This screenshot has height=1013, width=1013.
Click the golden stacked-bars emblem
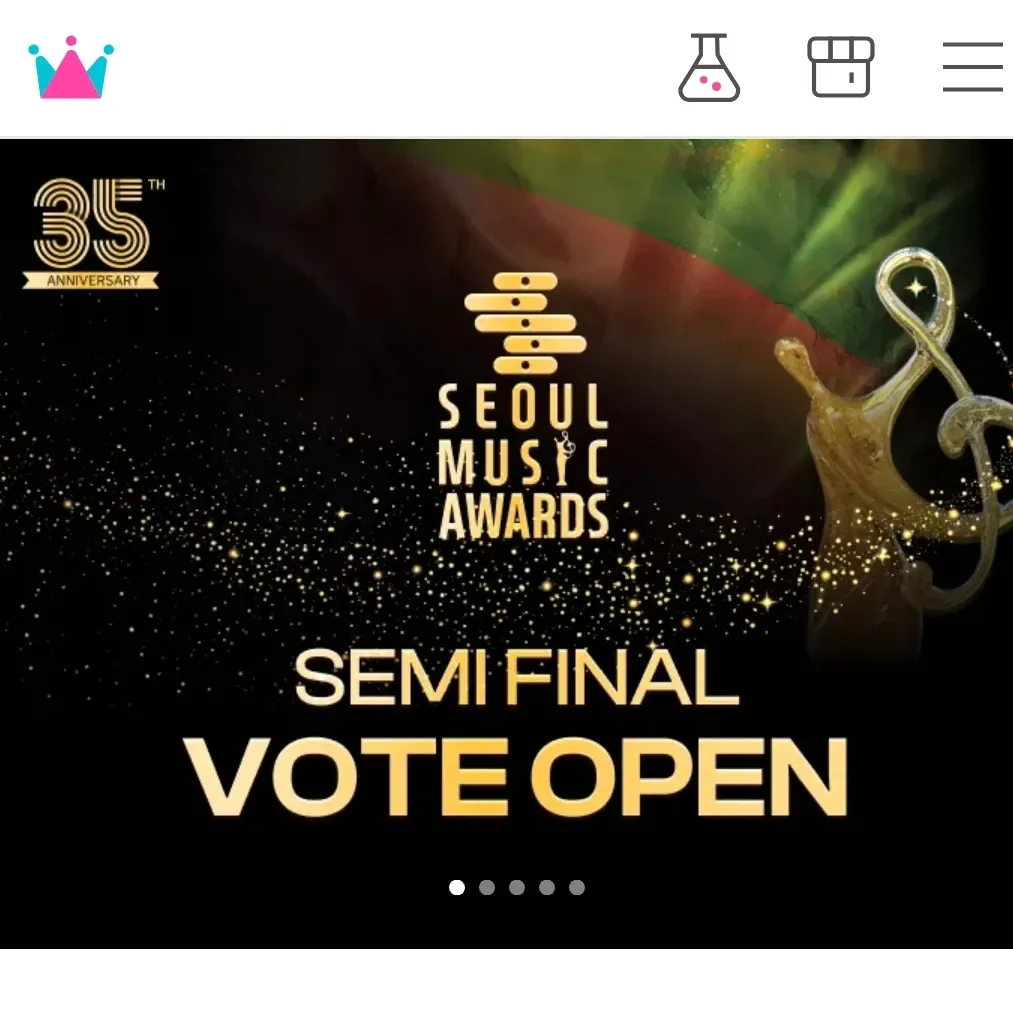525,323
